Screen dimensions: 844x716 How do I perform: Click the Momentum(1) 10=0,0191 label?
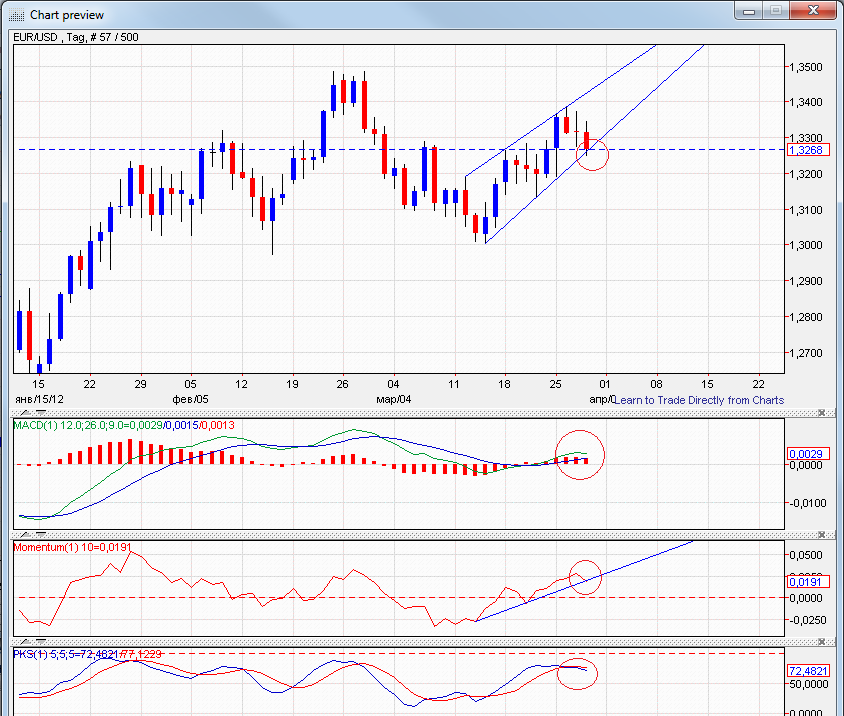pyautogui.click(x=73, y=547)
